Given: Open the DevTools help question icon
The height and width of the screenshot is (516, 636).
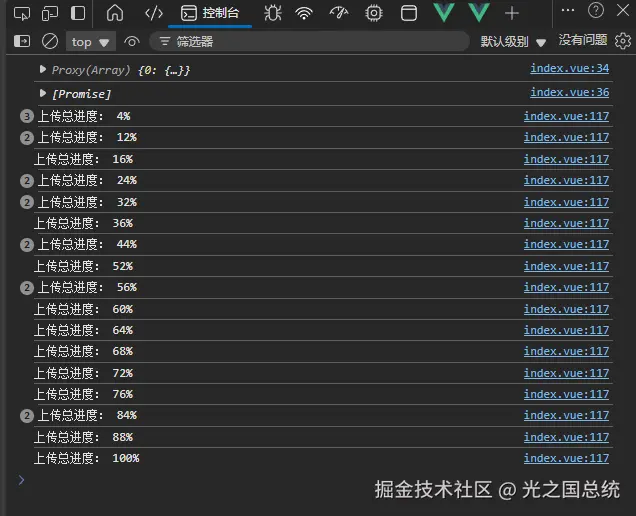Looking at the screenshot, I should pyautogui.click(x=596, y=10).
